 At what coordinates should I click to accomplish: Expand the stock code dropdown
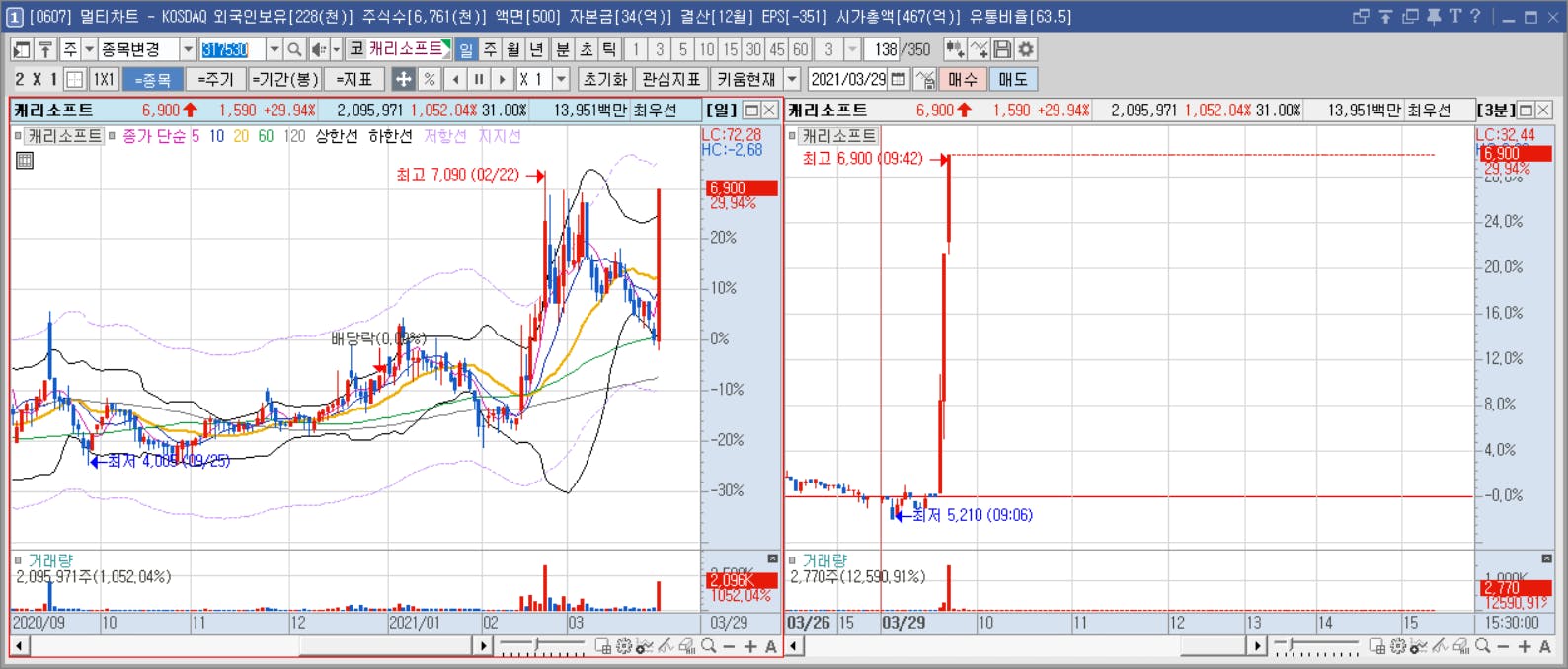click(x=274, y=49)
